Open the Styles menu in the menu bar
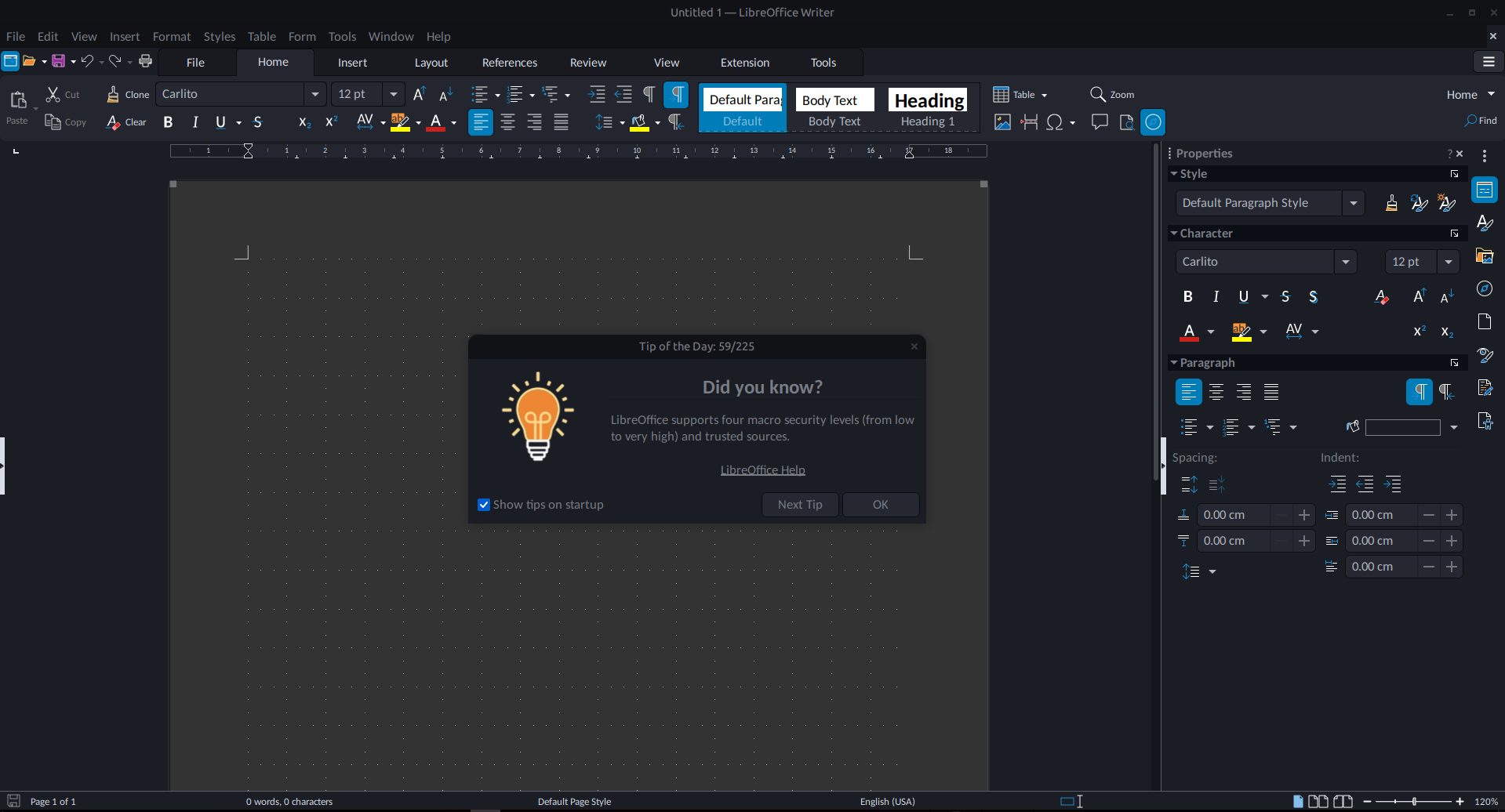 coord(219,37)
